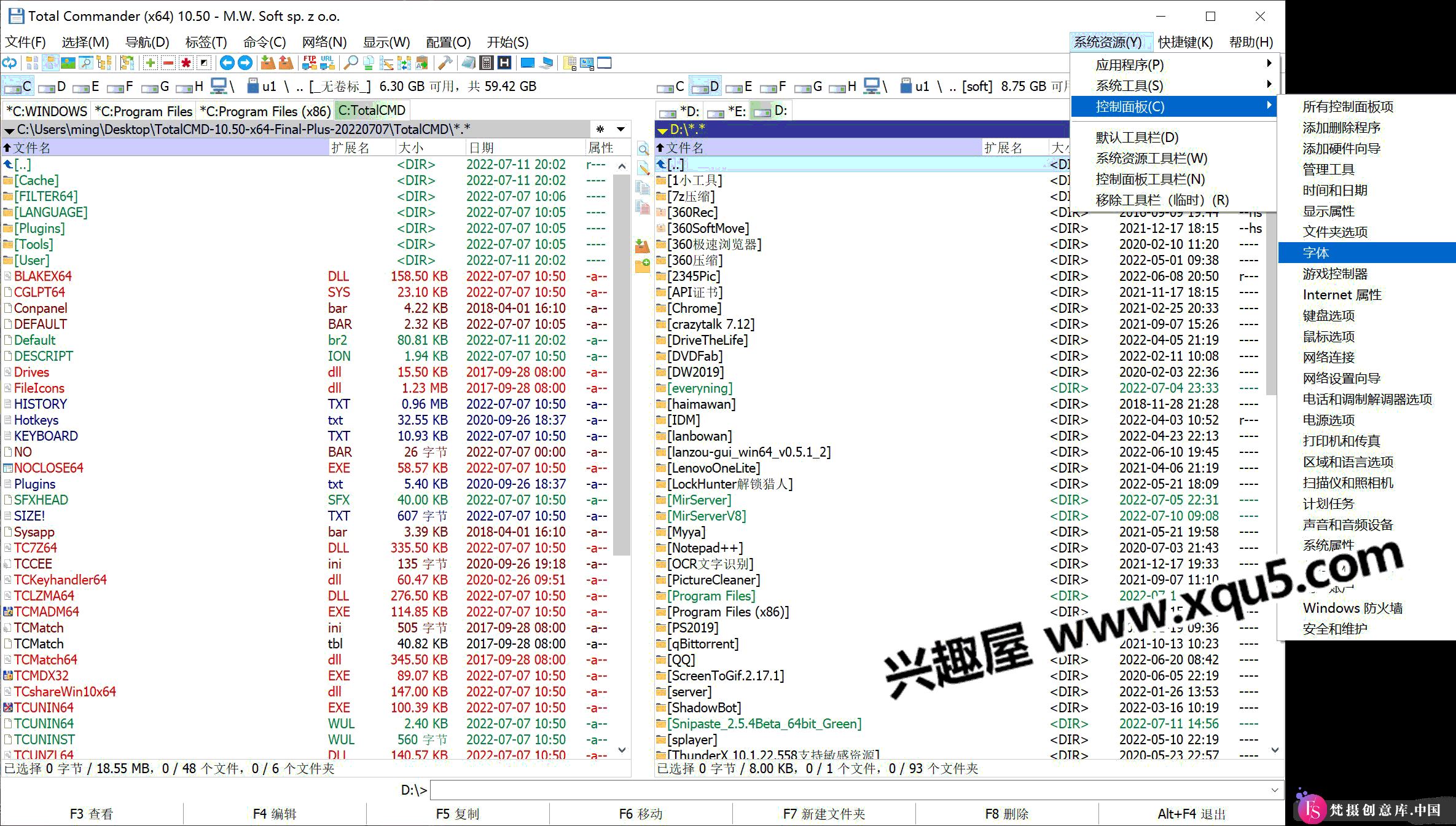Go forward with the blue right arrow icon
The width and height of the screenshot is (1456, 826).
[x=245, y=63]
